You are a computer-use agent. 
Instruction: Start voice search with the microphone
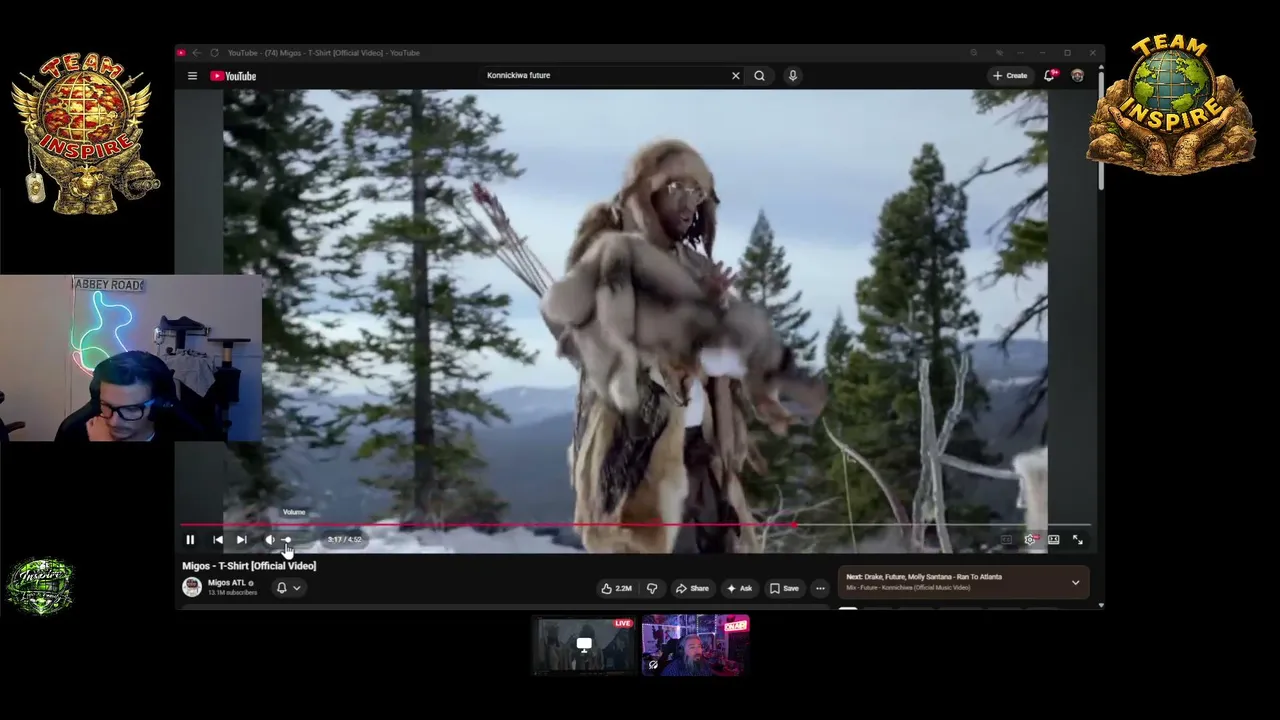coord(792,75)
